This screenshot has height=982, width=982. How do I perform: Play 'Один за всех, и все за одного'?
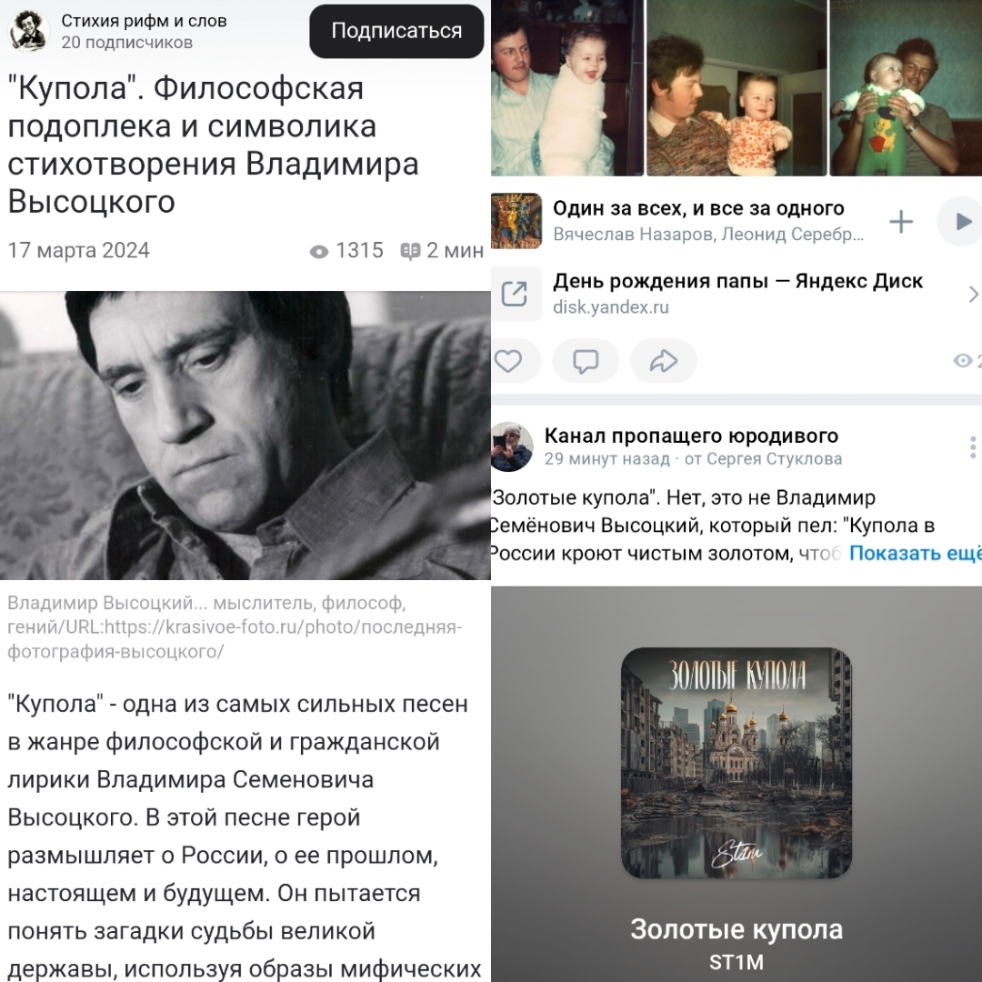[x=962, y=221]
